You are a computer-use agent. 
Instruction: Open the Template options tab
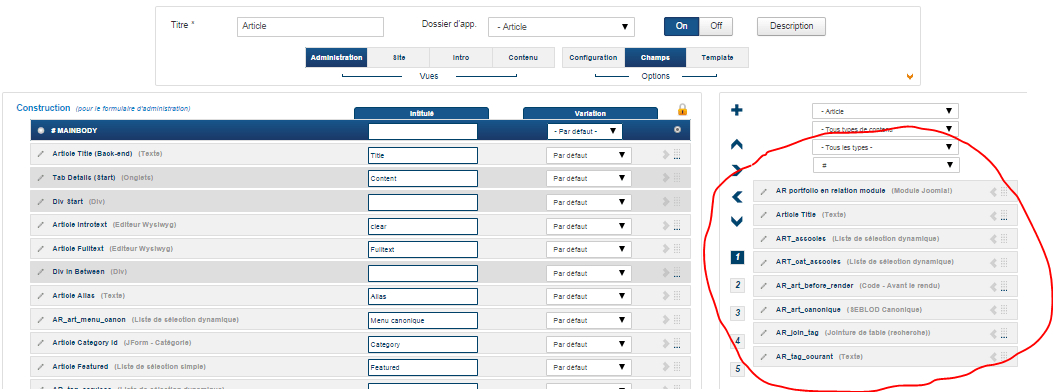point(717,58)
